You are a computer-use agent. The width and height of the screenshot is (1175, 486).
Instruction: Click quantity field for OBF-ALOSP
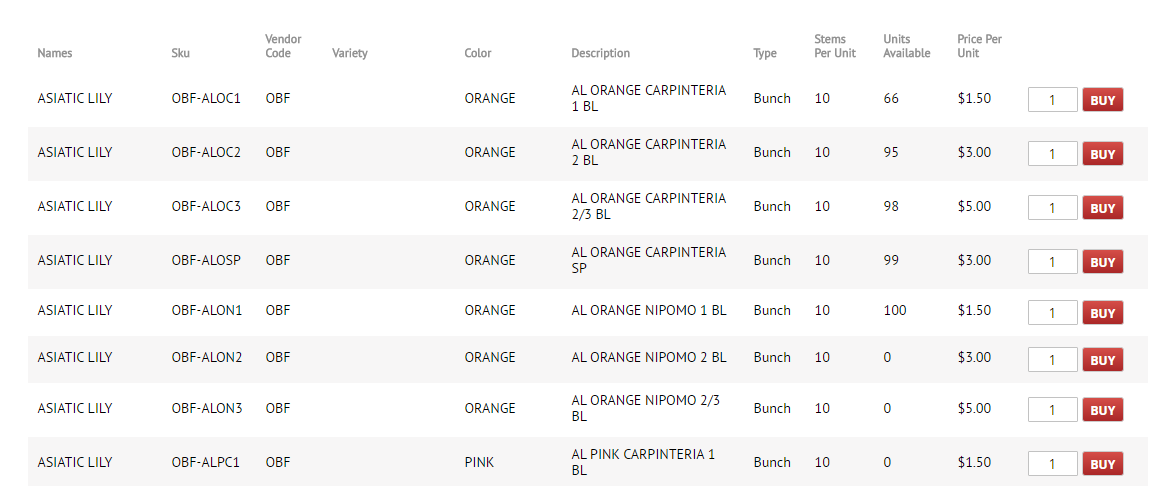[x=1052, y=262]
